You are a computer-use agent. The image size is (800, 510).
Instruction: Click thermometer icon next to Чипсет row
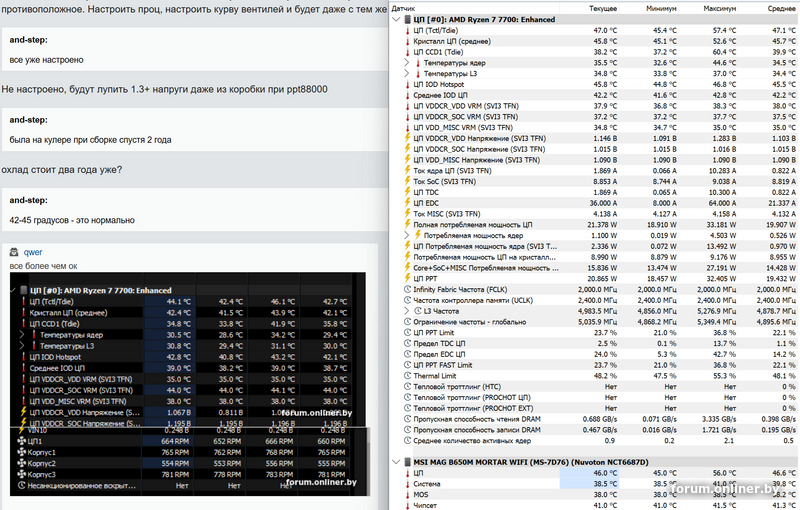407,505
